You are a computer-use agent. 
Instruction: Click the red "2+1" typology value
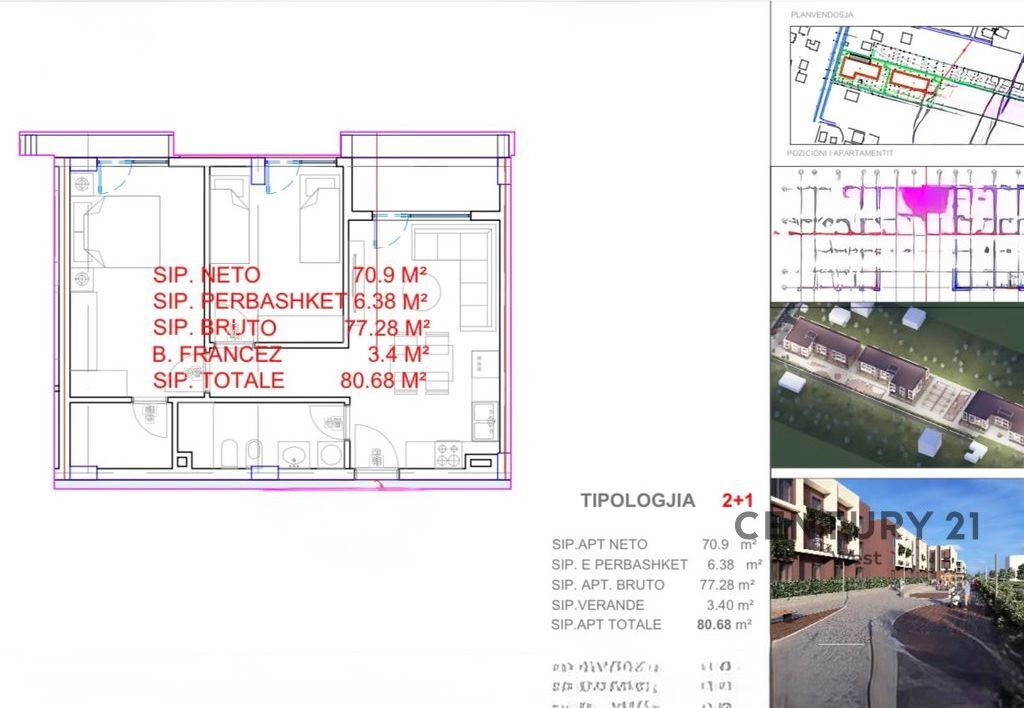(737, 501)
